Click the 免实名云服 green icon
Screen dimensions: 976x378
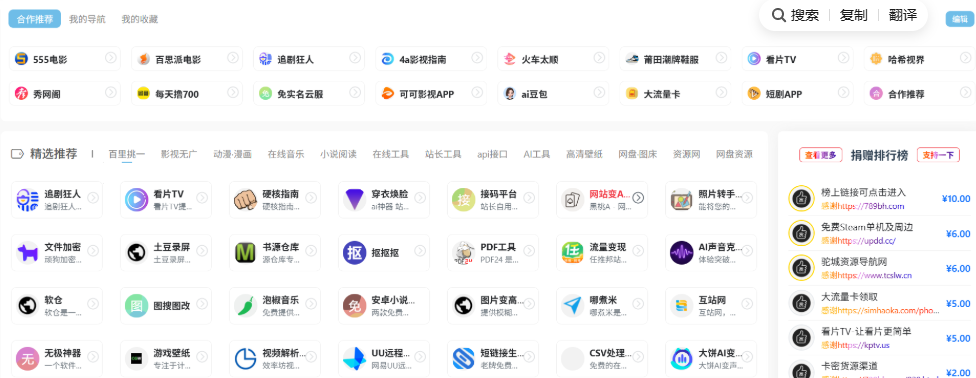tap(266, 94)
